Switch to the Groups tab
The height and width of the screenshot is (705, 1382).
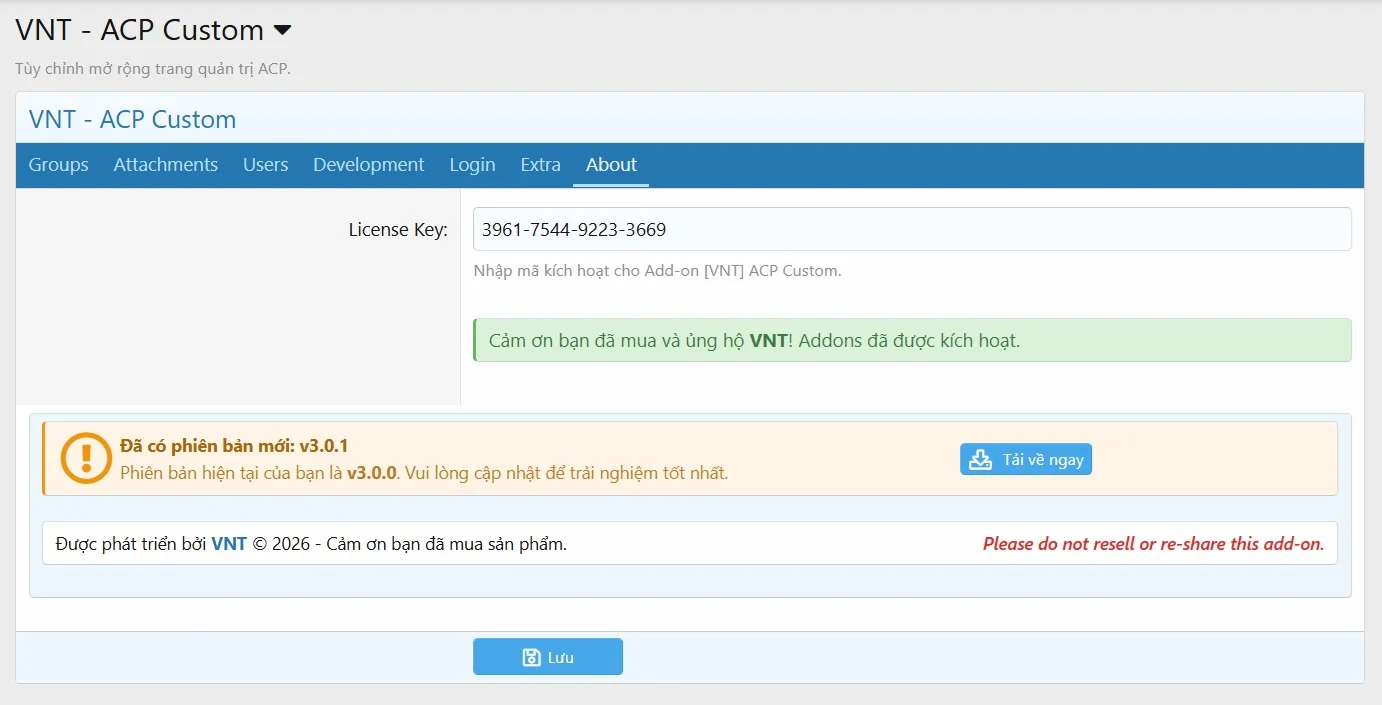click(x=58, y=165)
